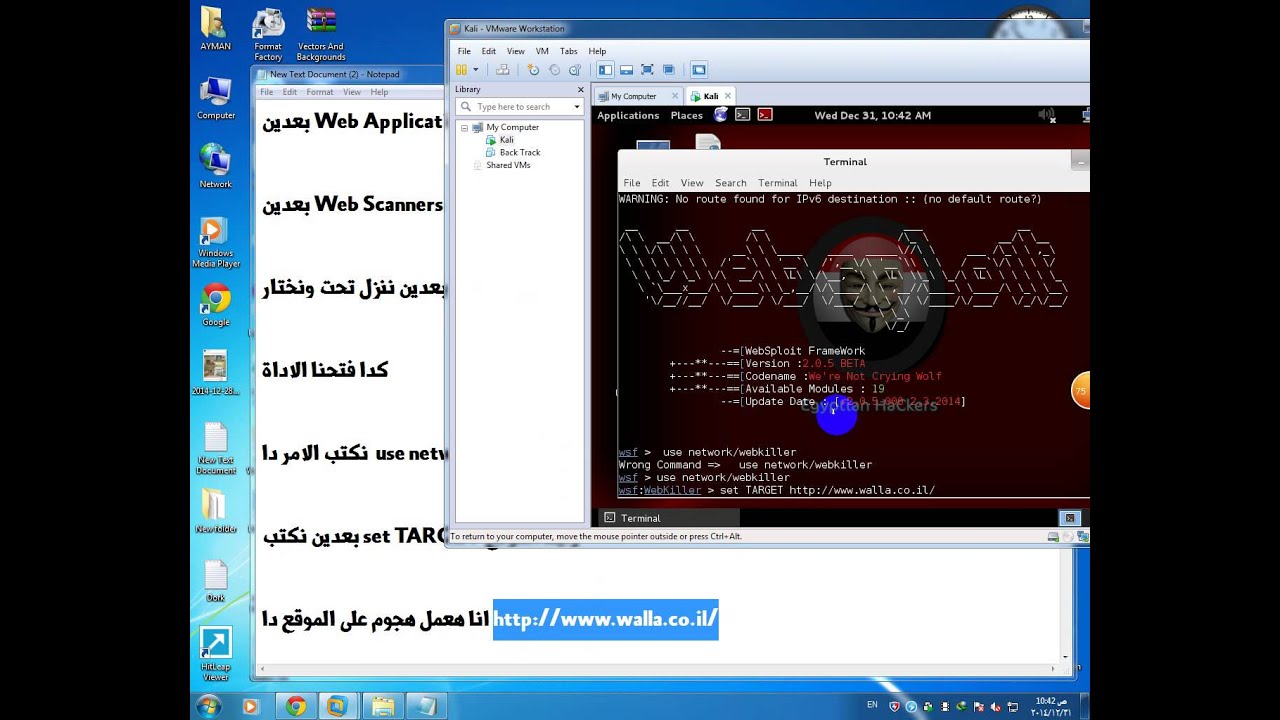The height and width of the screenshot is (720, 1280).
Task: Open Format Factory desktop shortcut
Action: point(268,35)
